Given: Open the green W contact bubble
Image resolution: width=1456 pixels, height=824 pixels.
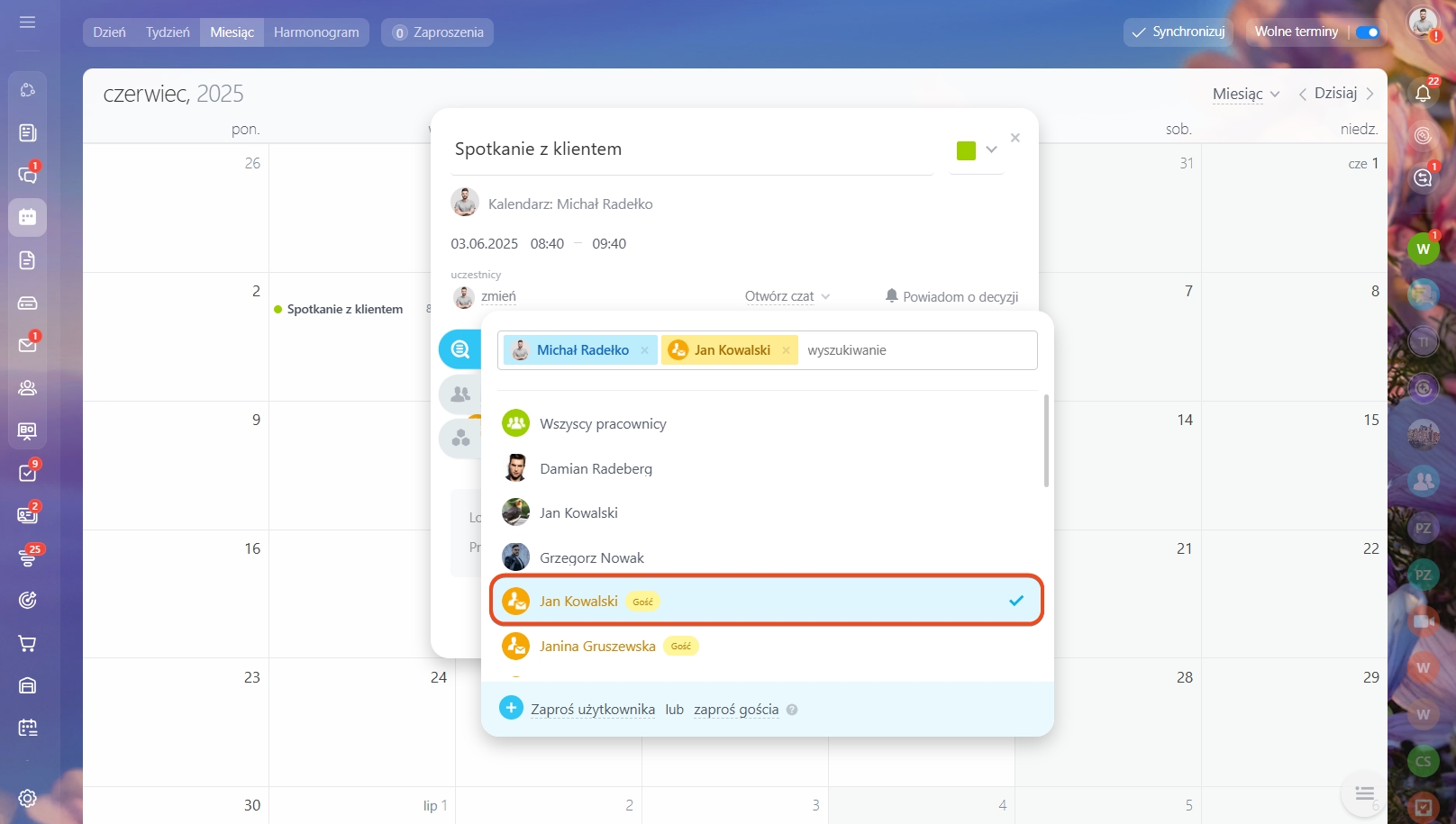Looking at the screenshot, I should point(1423,249).
